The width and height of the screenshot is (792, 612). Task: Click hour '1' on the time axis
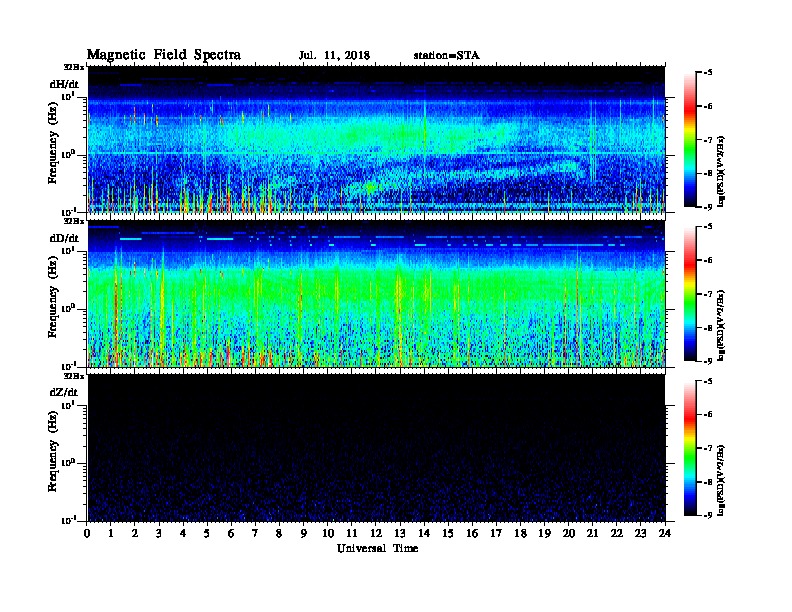pyautogui.click(x=111, y=534)
